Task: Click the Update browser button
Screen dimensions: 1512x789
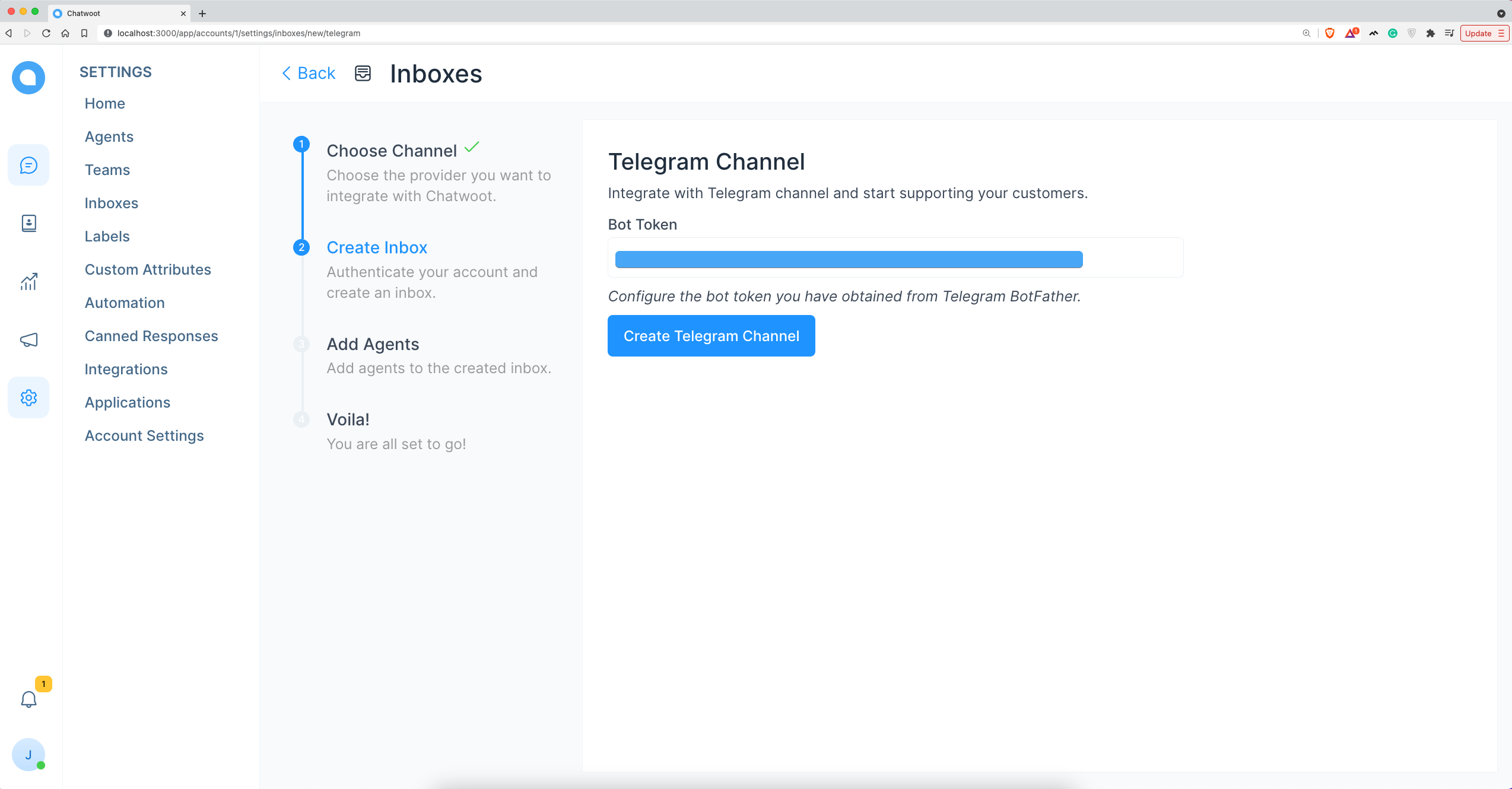Action: pos(1485,33)
